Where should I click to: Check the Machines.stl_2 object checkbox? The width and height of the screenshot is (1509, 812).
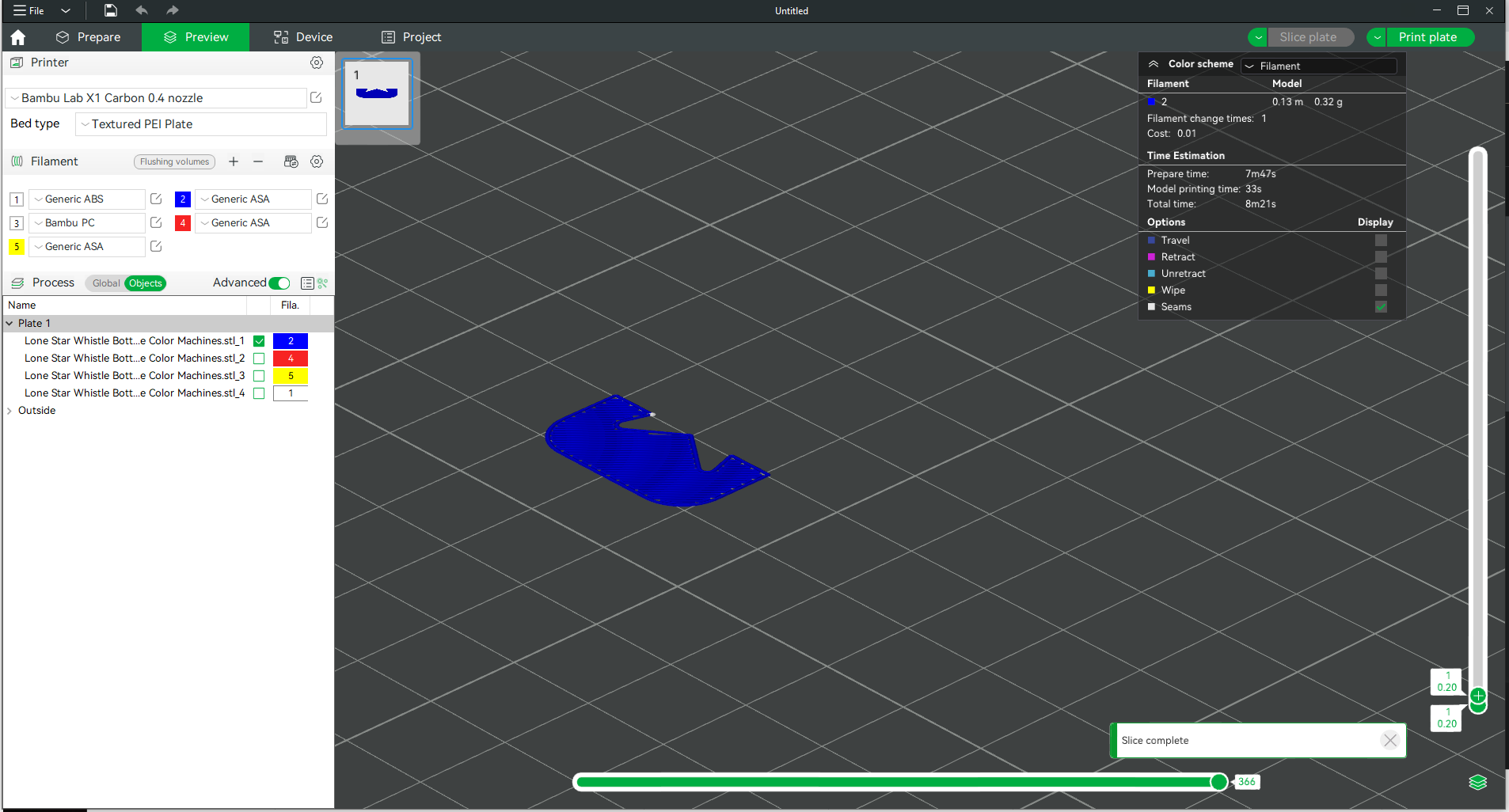259,359
